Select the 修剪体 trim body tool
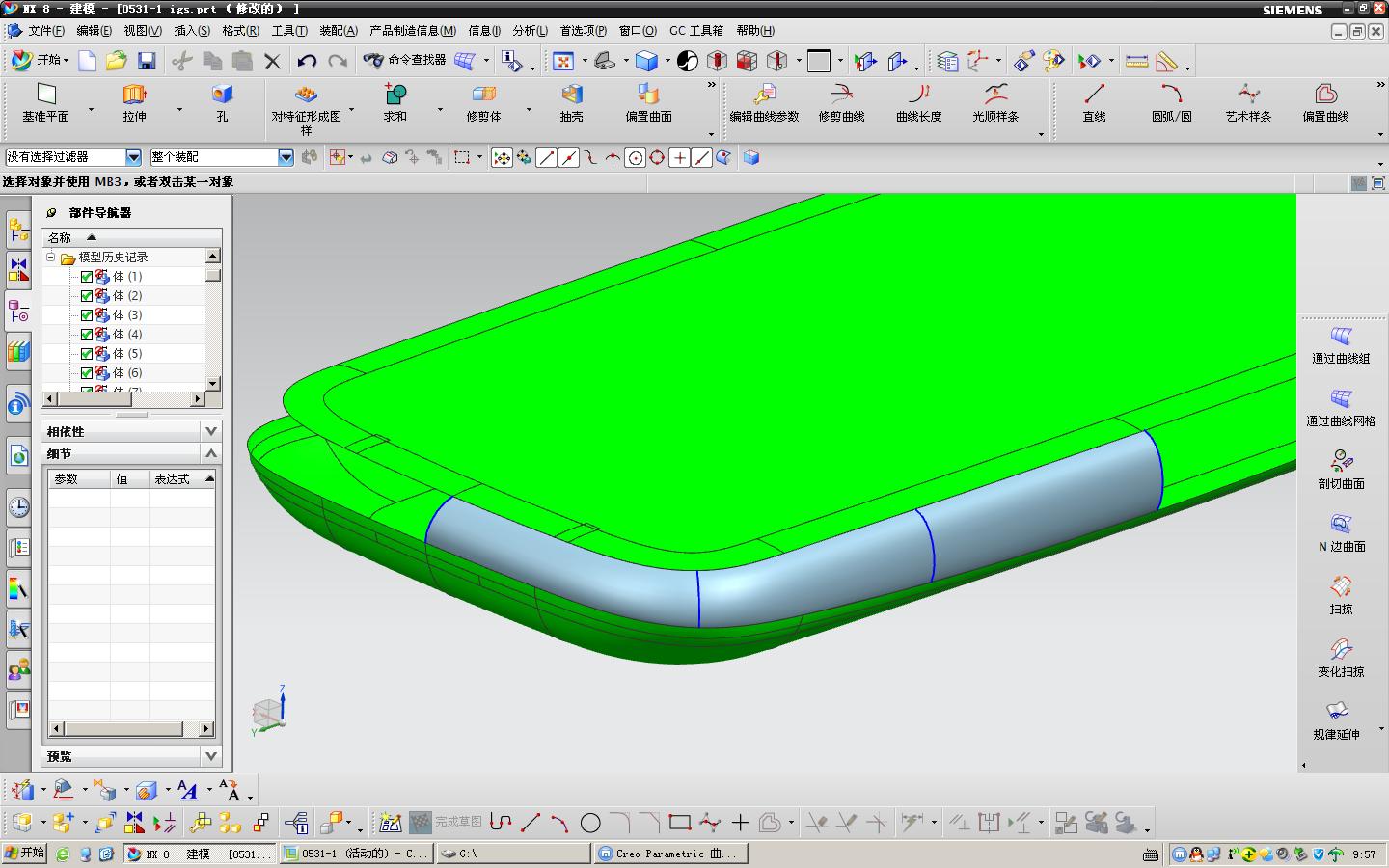 click(483, 102)
